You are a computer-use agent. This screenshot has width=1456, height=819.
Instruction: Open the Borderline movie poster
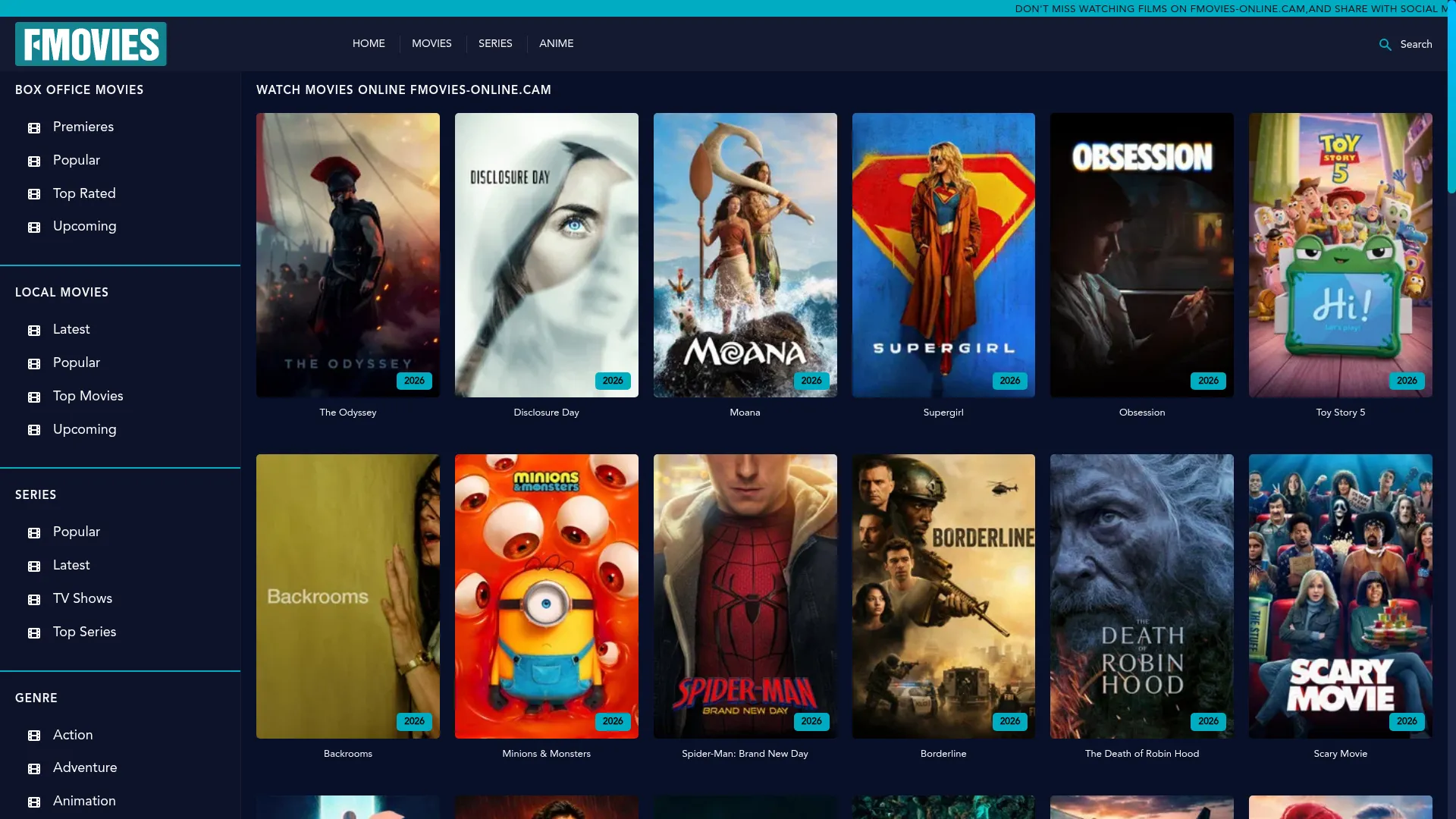point(943,596)
